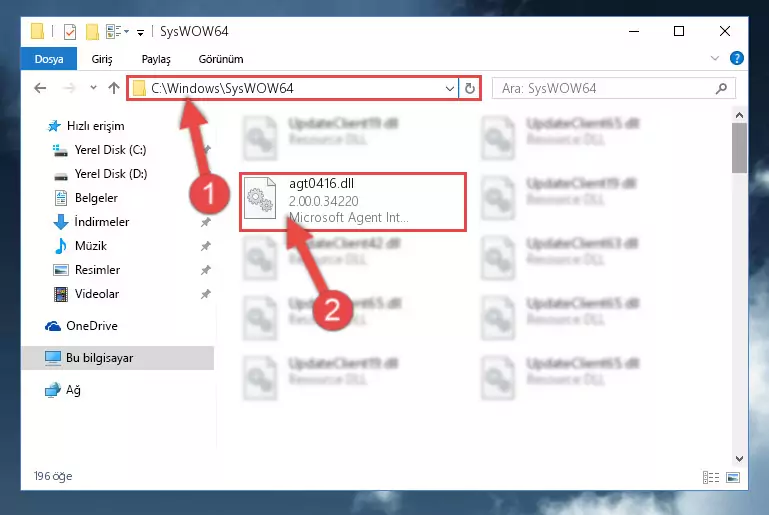
Task: Open the Help question mark icon
Action: tap(736, 58)
